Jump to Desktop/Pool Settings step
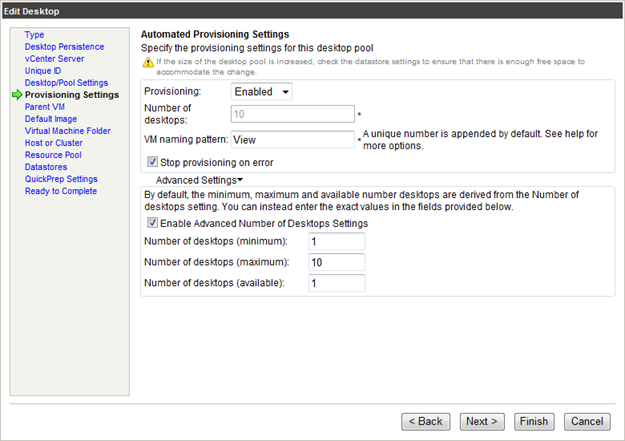Image resolution: width=625 pixels, height=441 pixels. click(66, 83)
